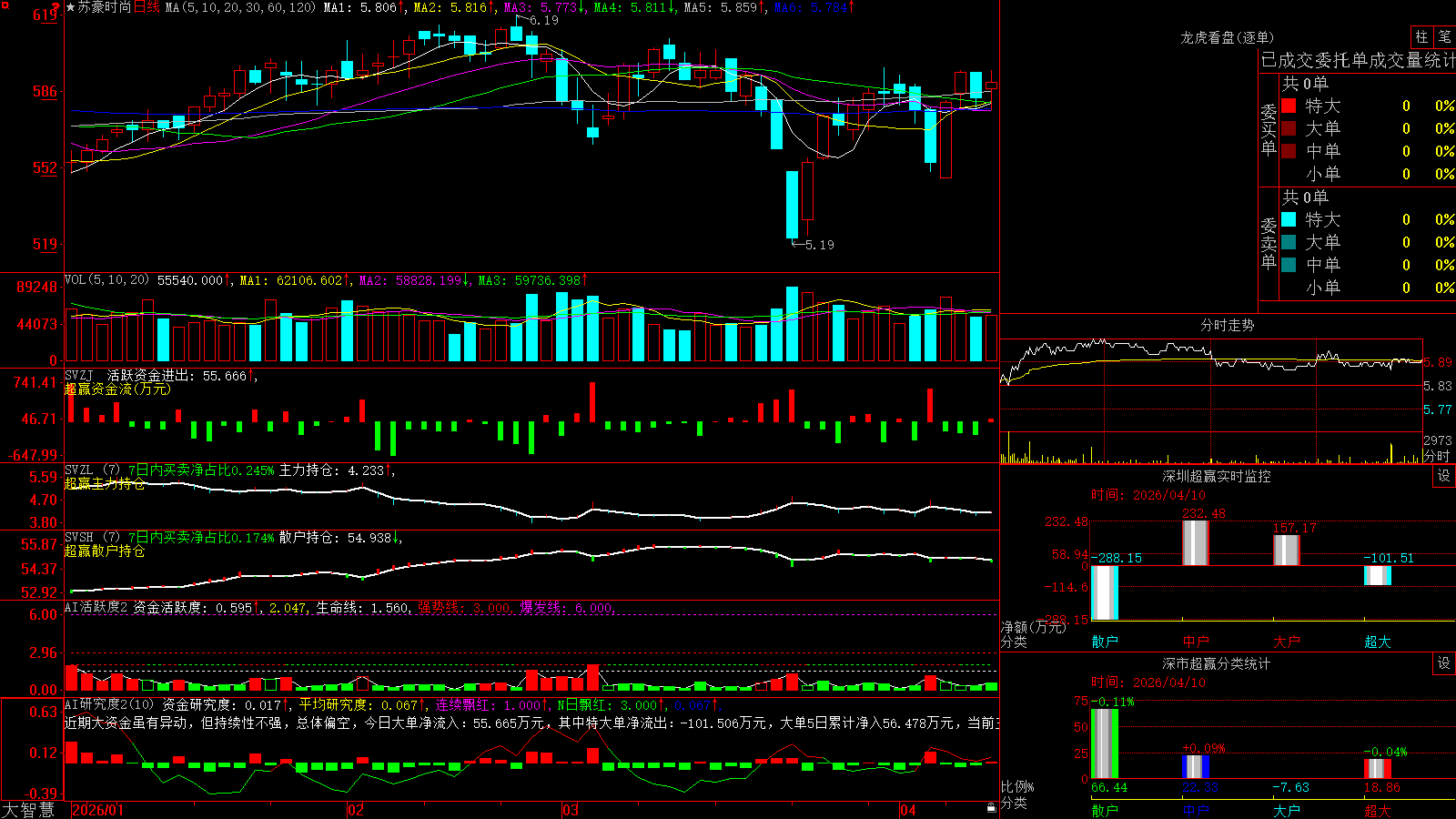
Task: Click the 深市超赢分类统计 title
Action: point(1217,663)
